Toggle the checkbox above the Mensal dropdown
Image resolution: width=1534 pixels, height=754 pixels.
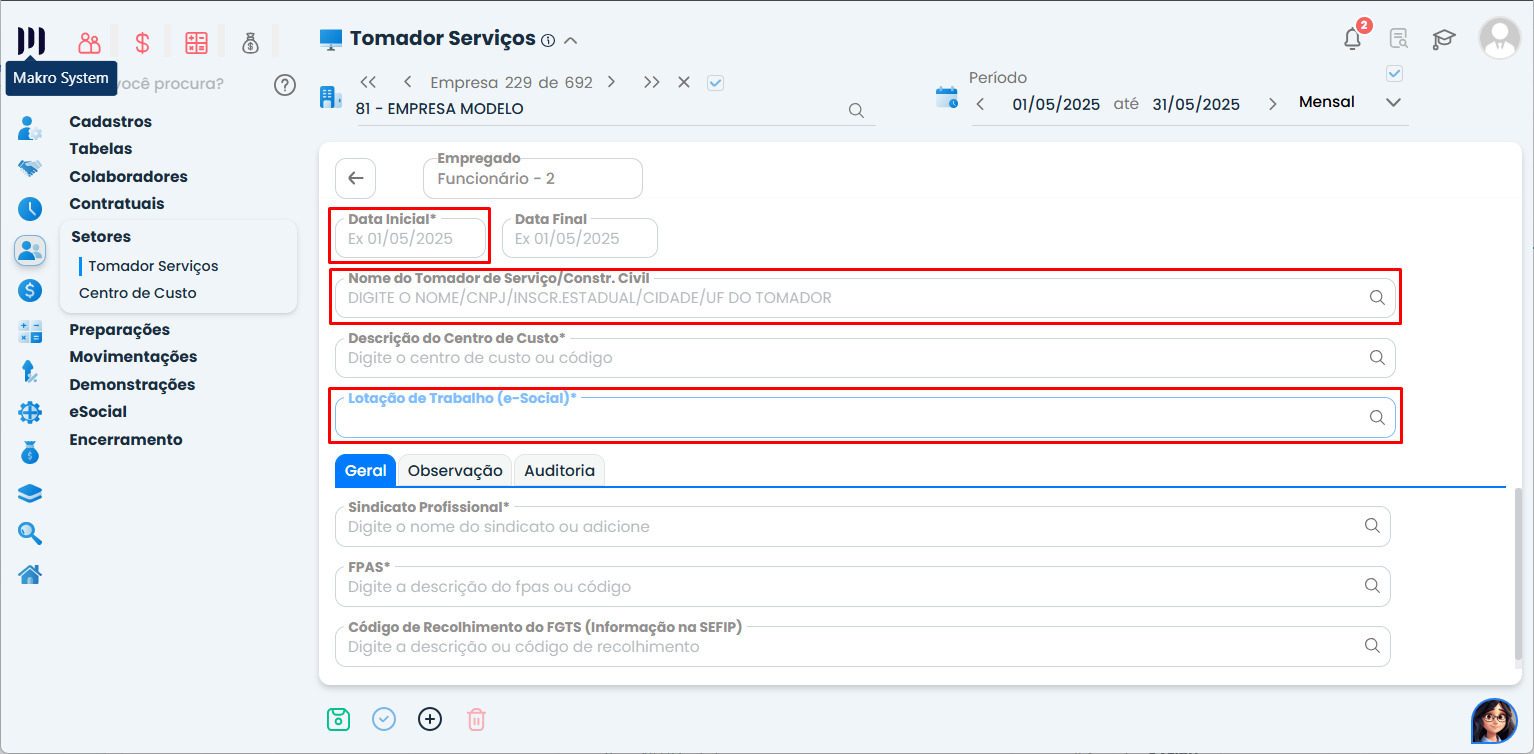point(1395,73)
